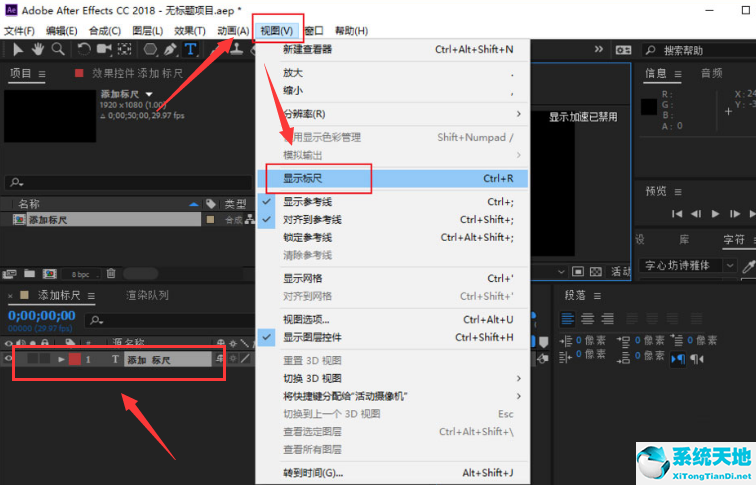Open the viewer resolution dropdown arrow
The image size is (756, 485).
[561, 272]
